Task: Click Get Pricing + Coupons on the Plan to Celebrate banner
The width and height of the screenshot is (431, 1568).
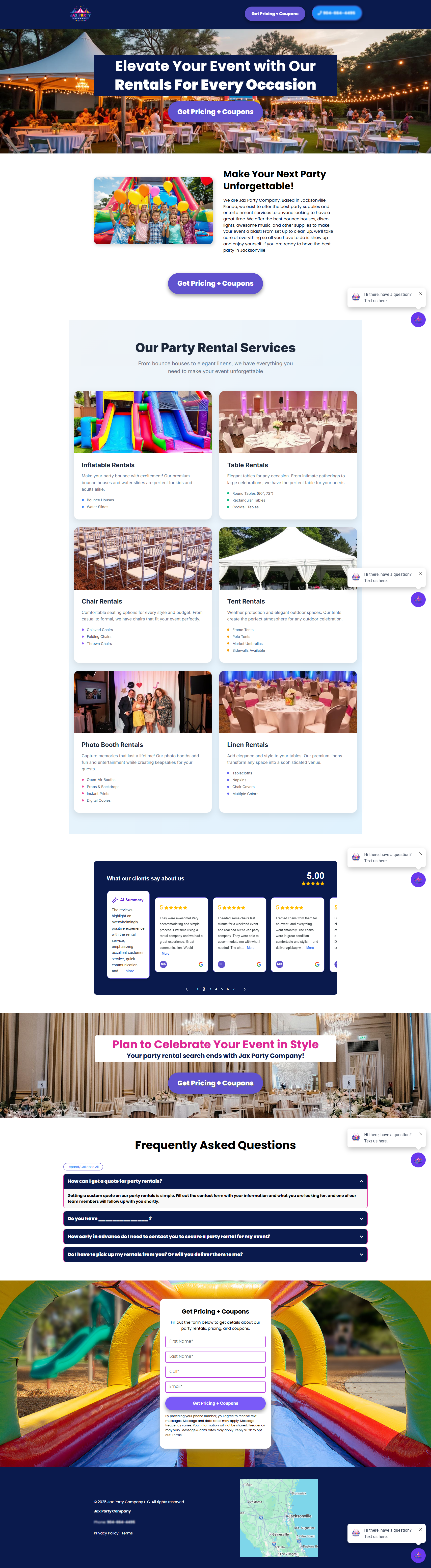Action: point(215,1083)
